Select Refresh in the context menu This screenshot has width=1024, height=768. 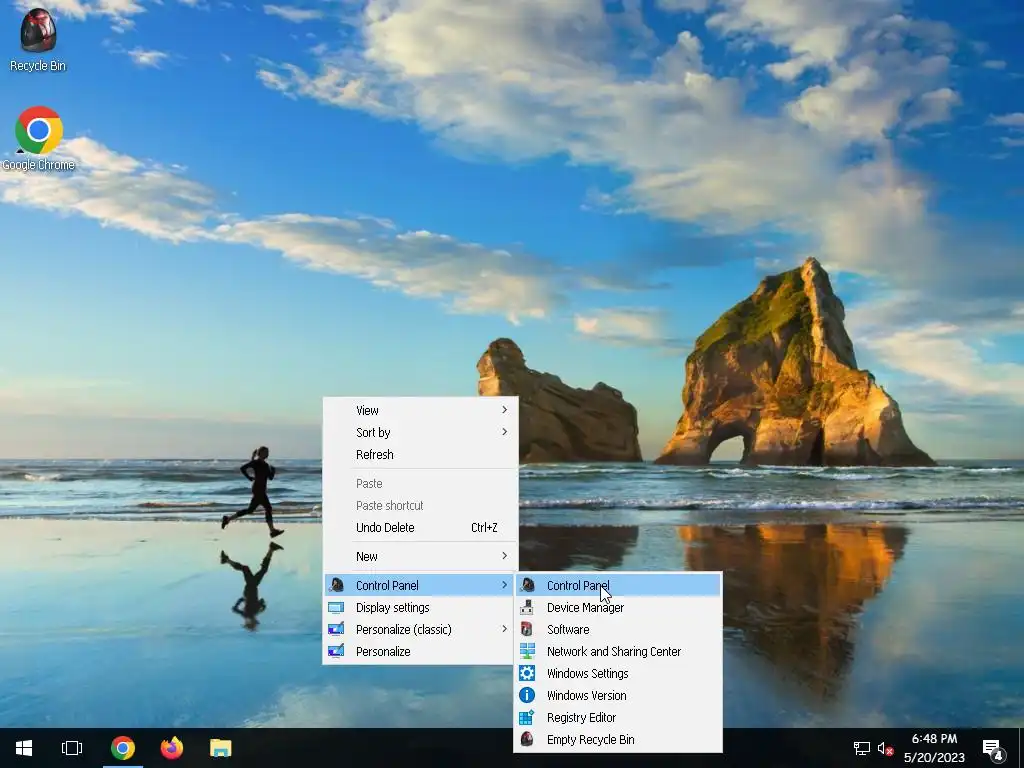pos(420,455)
